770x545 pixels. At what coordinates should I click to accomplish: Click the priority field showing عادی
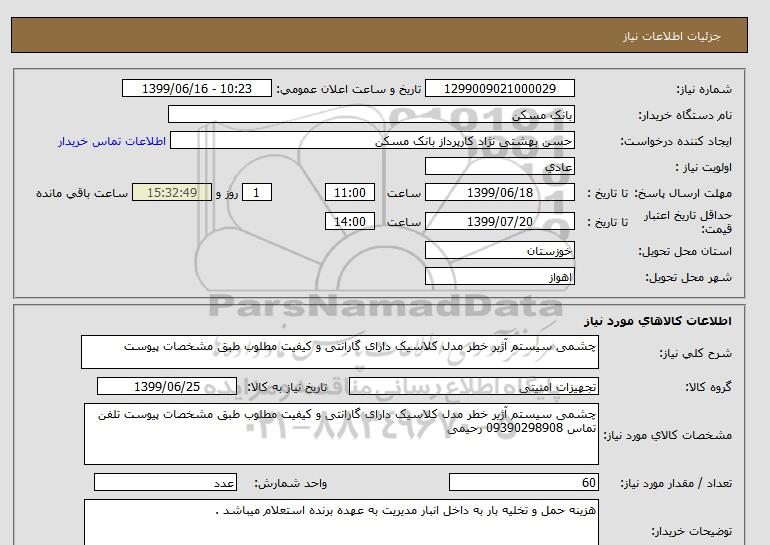pyautogui.click(x=512, y=167)
